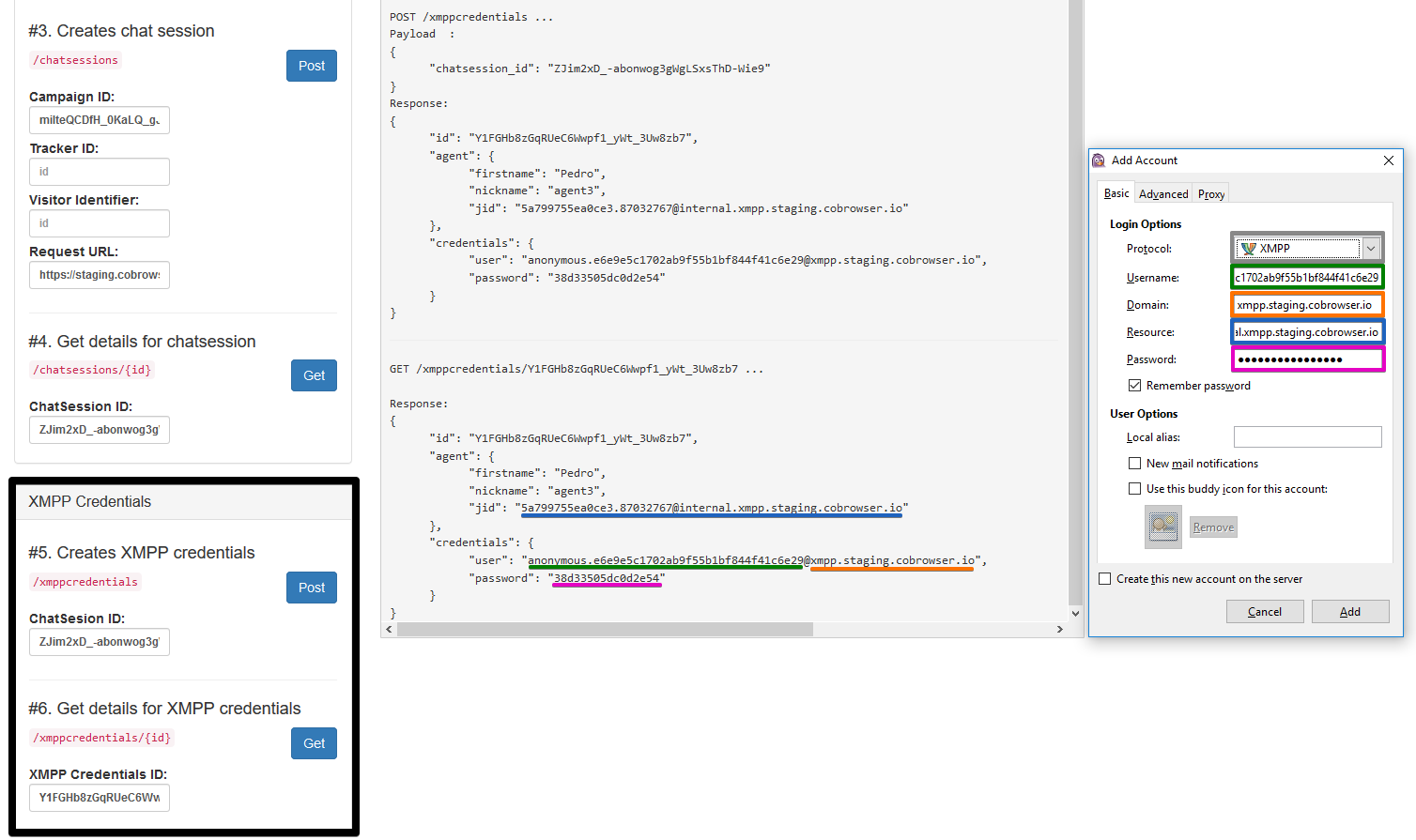Screen dimensions: 1416x840
Task: Click ChatSesion ID field in section #5
Action: point(100,642)
